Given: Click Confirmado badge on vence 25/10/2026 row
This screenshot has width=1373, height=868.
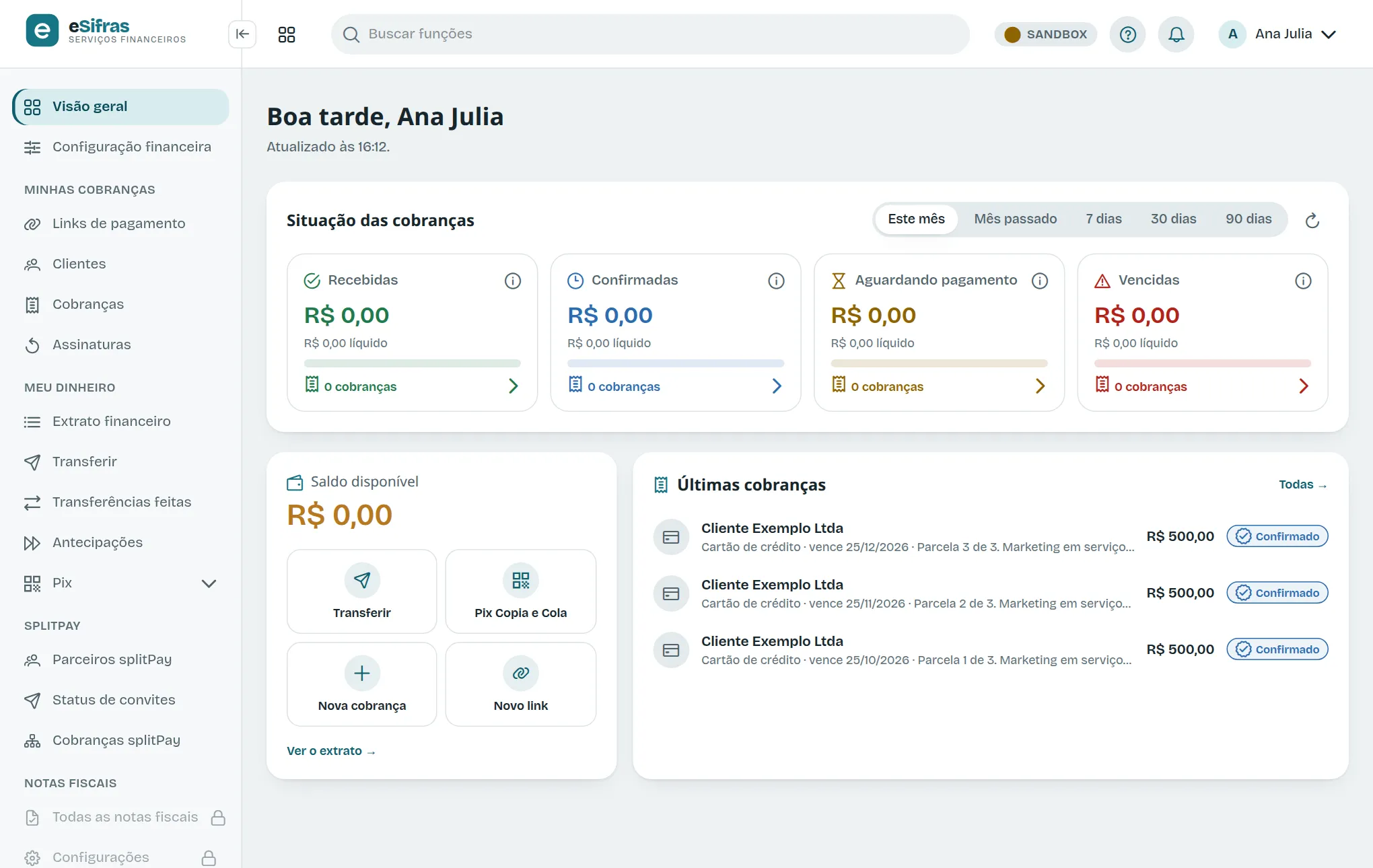Looking at the screenshot, I should (1277, 649).
